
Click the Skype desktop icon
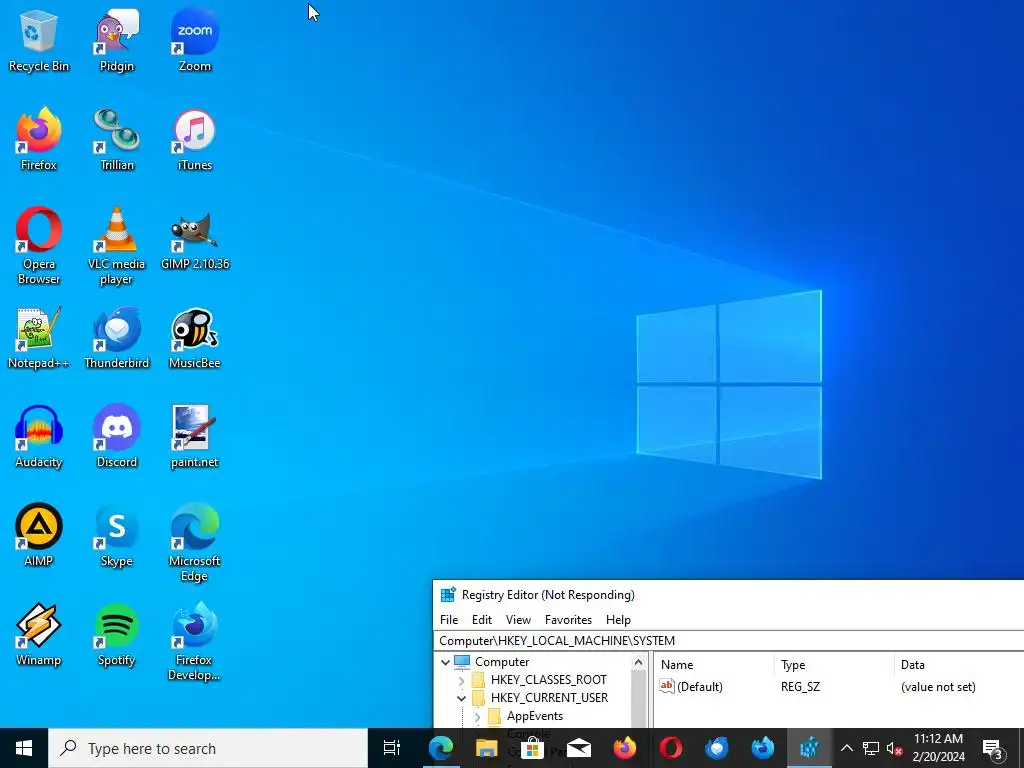point(117,536)
